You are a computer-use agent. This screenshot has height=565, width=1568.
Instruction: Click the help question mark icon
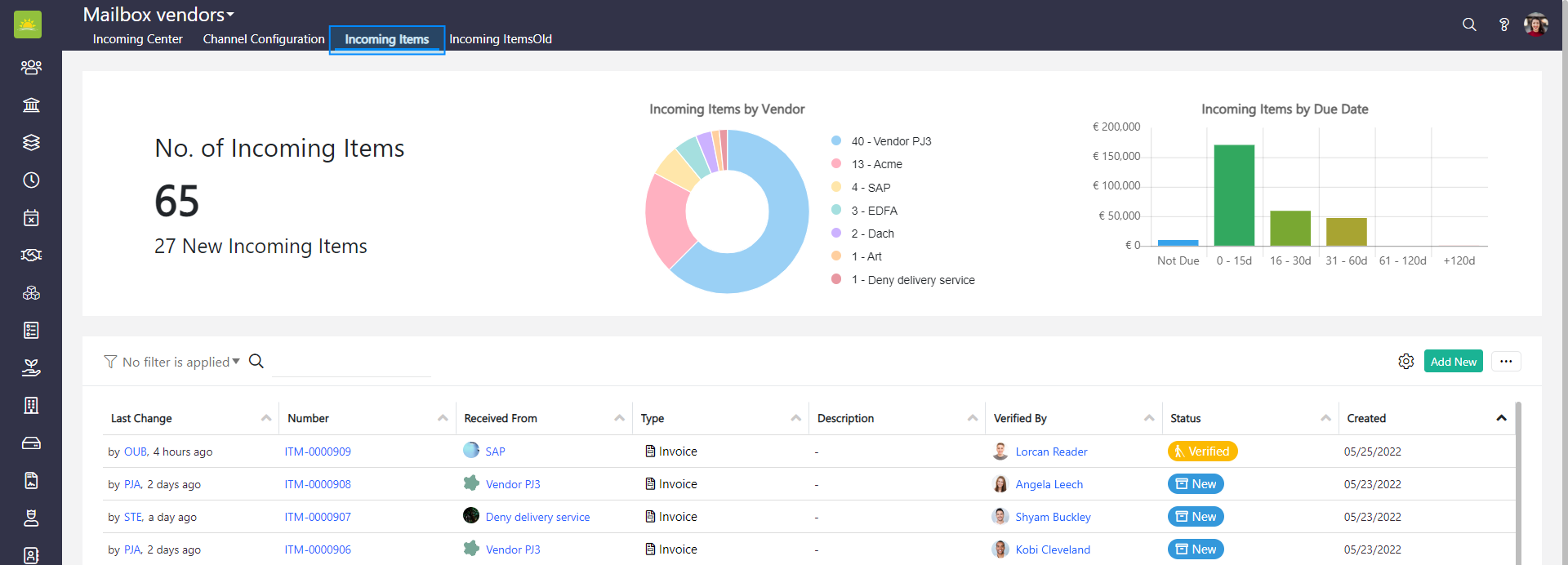point(1503,24)
